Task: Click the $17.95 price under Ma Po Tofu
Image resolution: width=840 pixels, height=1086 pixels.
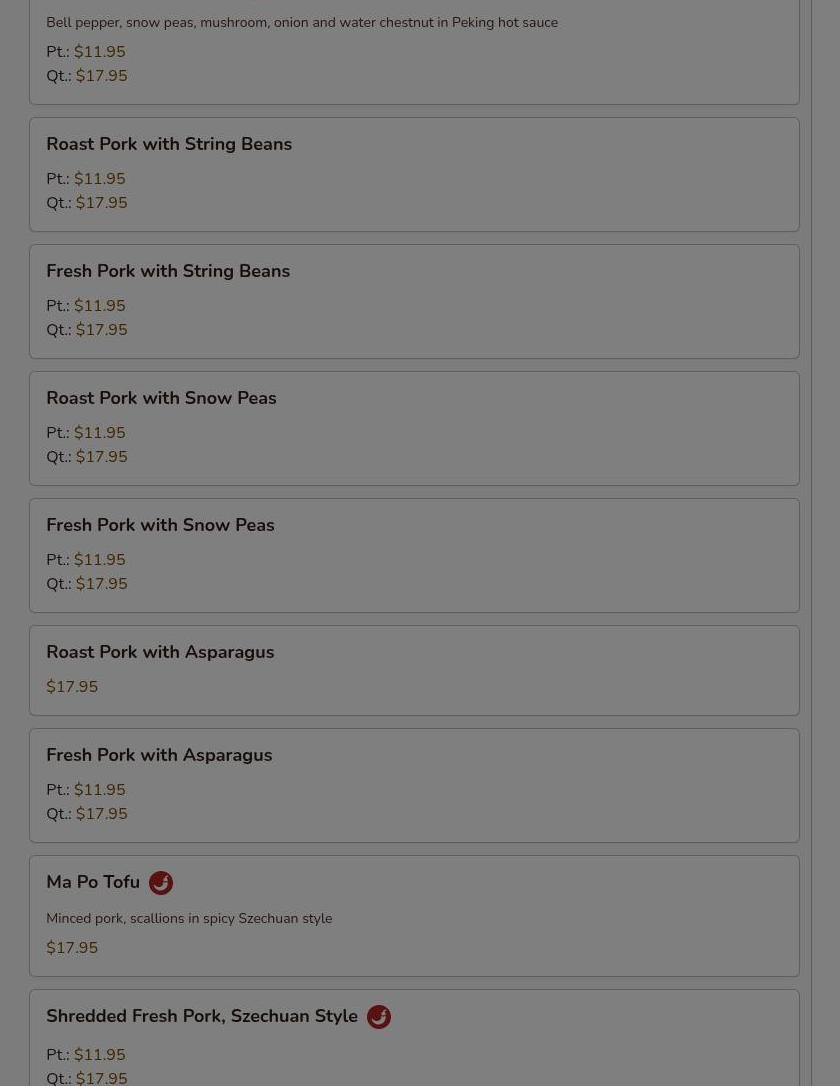Action: [x=72, y=948]
